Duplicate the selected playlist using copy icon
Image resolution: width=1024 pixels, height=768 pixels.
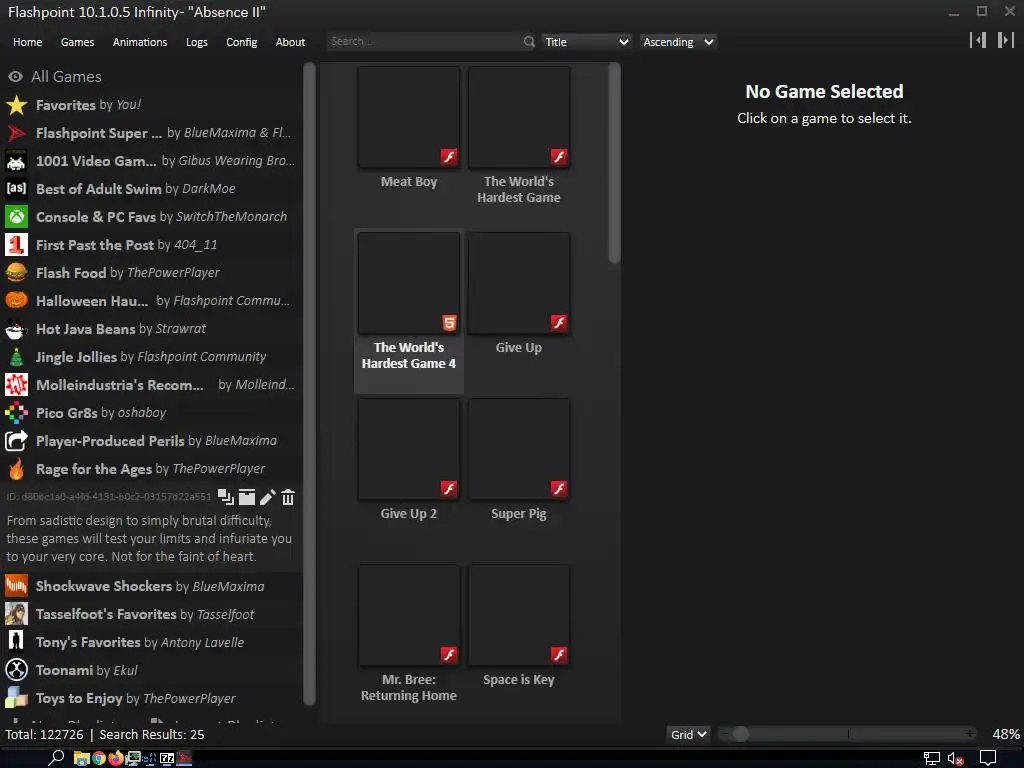coord(226,498)
